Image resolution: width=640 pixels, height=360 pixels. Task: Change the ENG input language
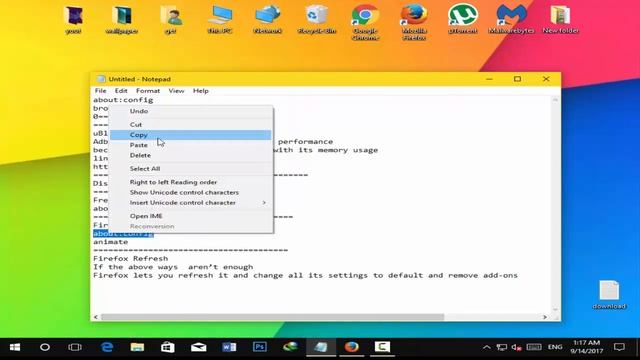click(555, 347)
